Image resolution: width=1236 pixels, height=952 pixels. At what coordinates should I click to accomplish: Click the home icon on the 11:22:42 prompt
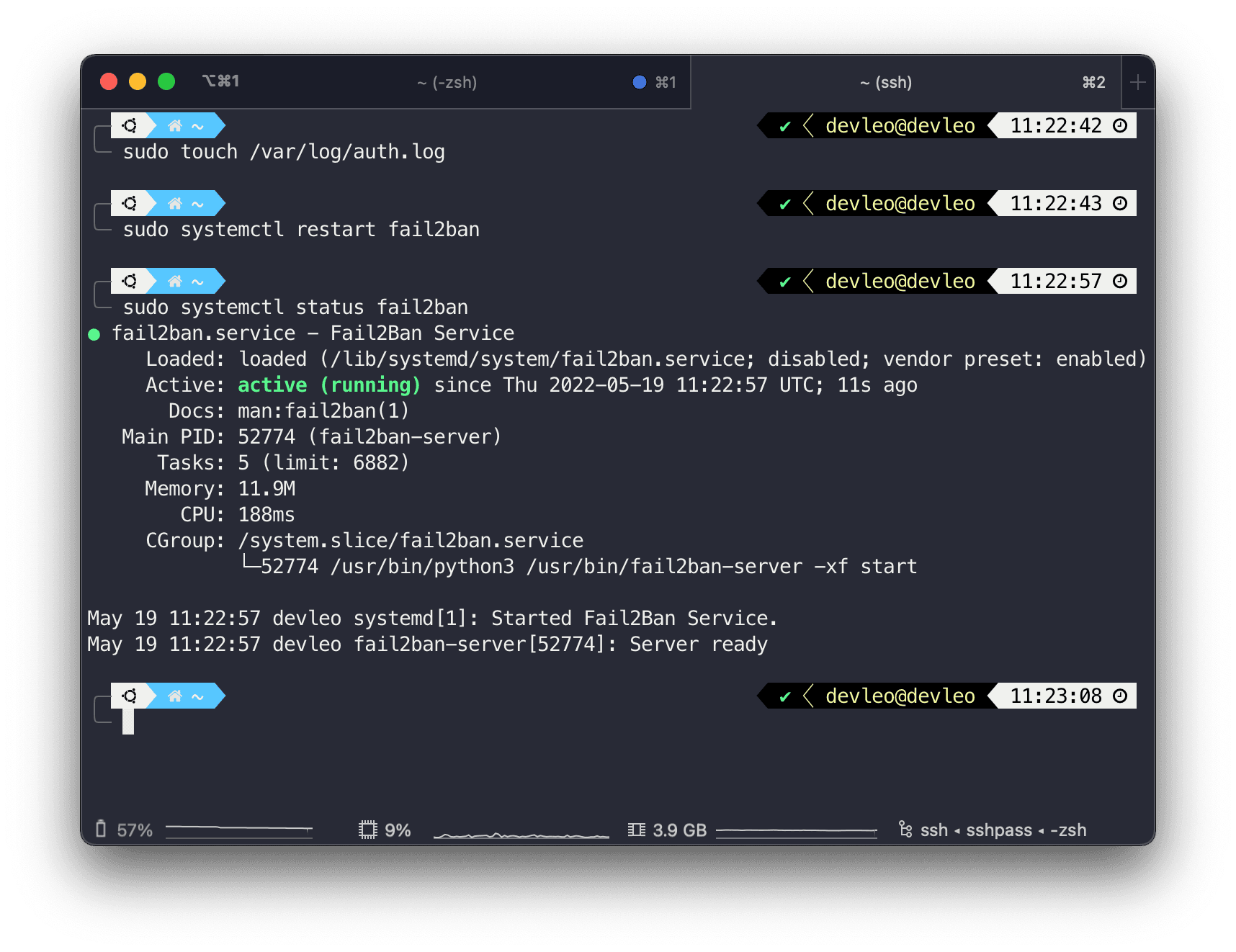(174, 126)
